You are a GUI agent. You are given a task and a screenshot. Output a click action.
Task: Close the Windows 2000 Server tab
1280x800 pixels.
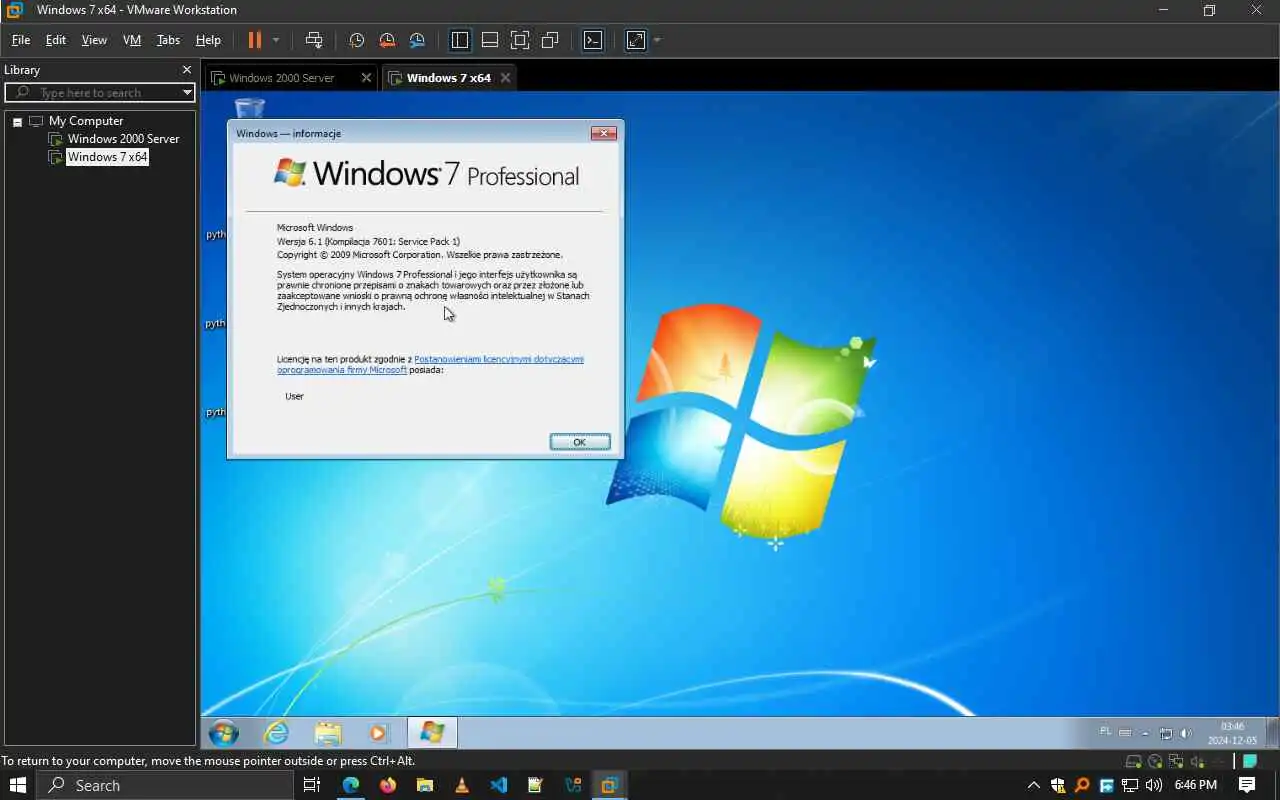pyautogui.click(x=366, y=78)
